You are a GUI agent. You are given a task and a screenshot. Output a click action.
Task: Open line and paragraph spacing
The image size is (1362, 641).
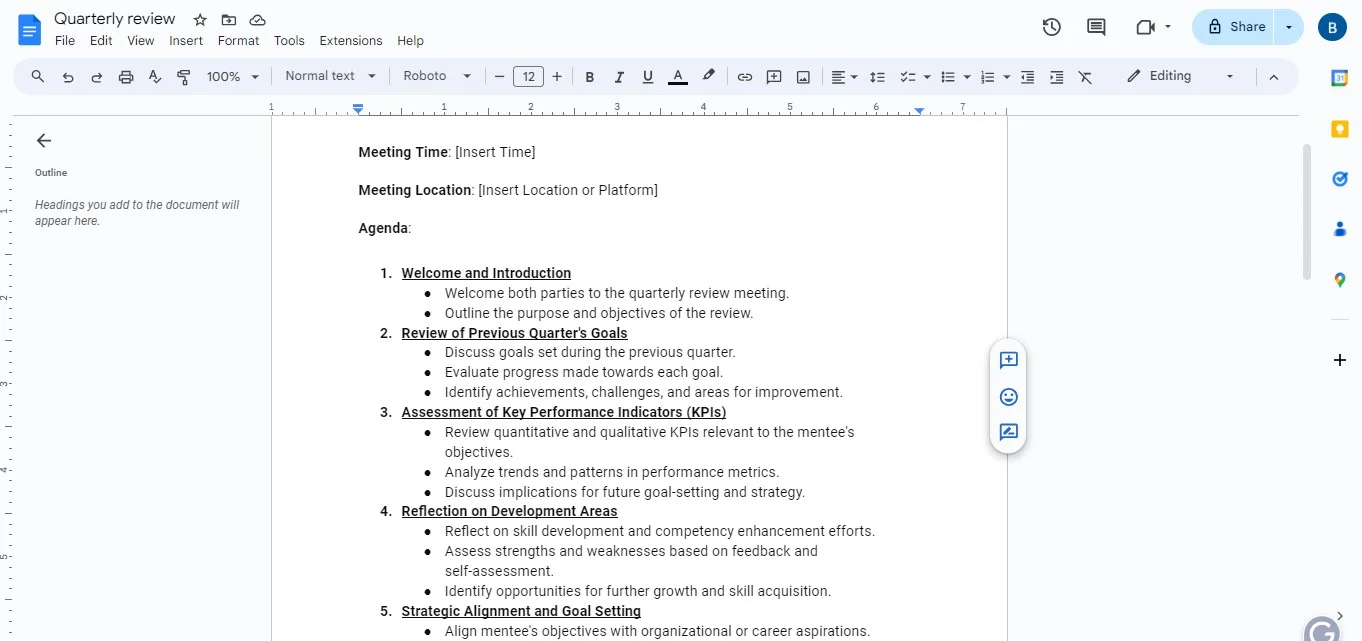(877, 76)
